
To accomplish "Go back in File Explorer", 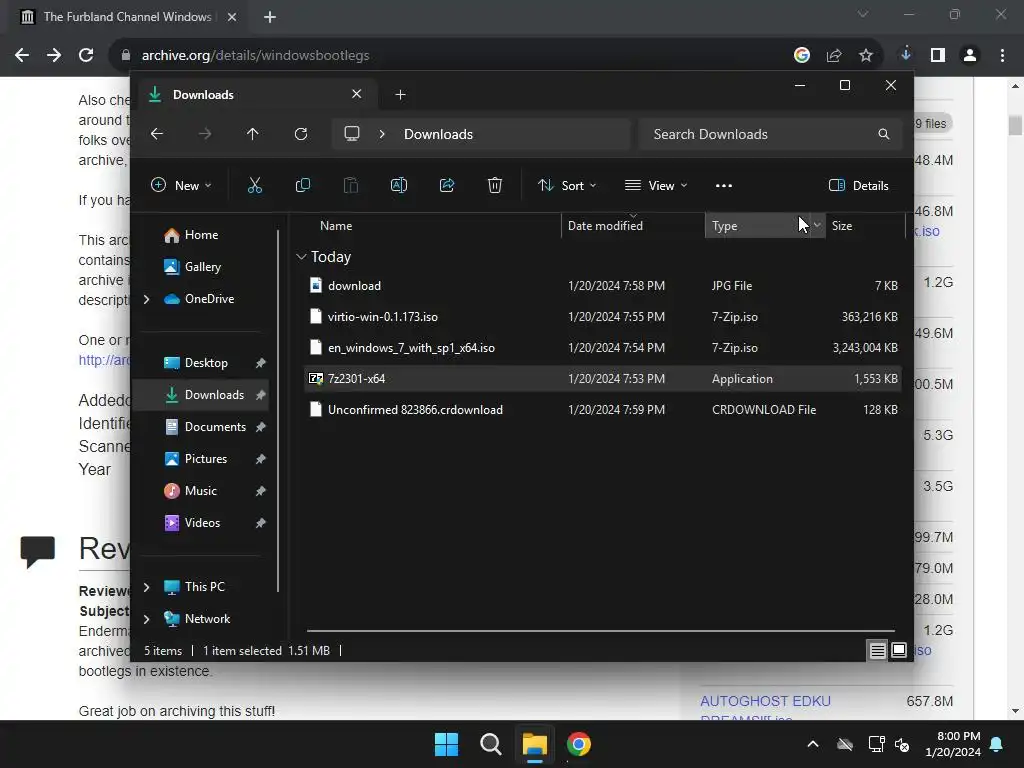I will coord(157,134).
